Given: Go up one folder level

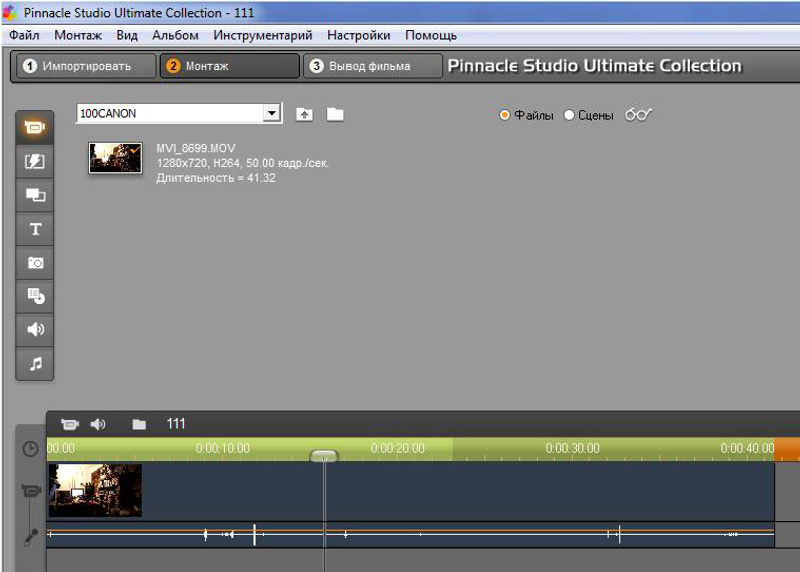Looking at the screenshot, I should coord(304,115).
